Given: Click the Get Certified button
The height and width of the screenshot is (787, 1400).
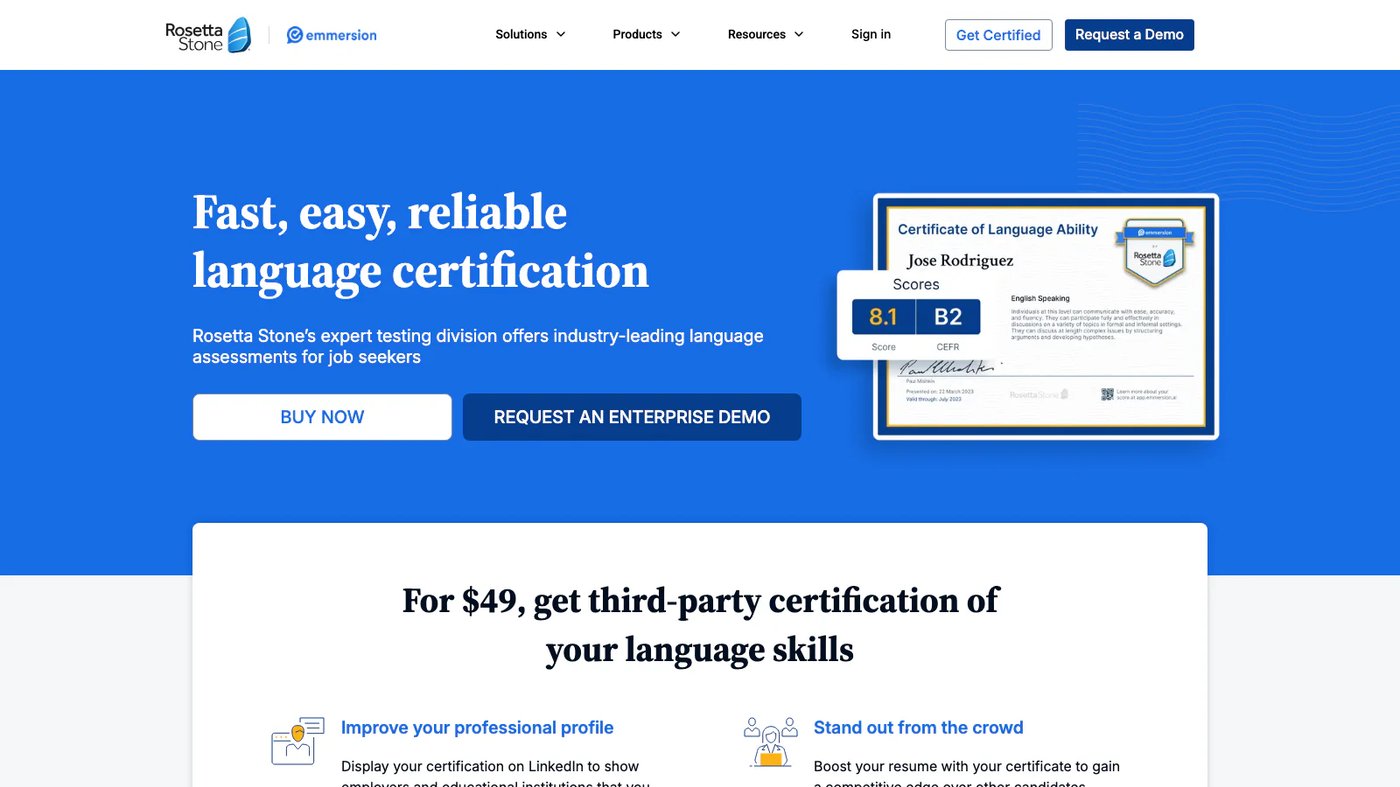Looking at the screenshot, I should click(998, 35).
